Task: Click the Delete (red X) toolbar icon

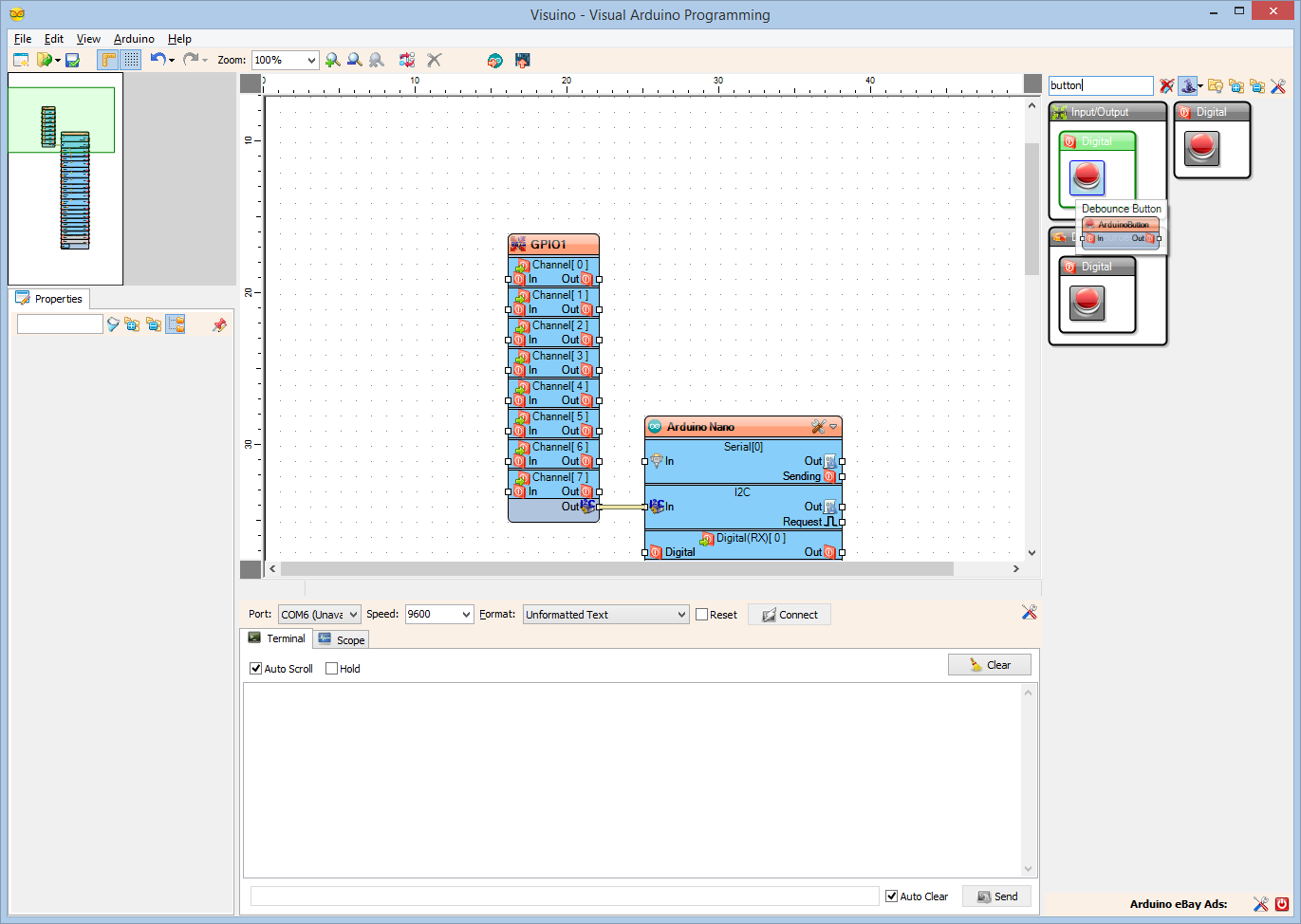Action: [434, 60]
